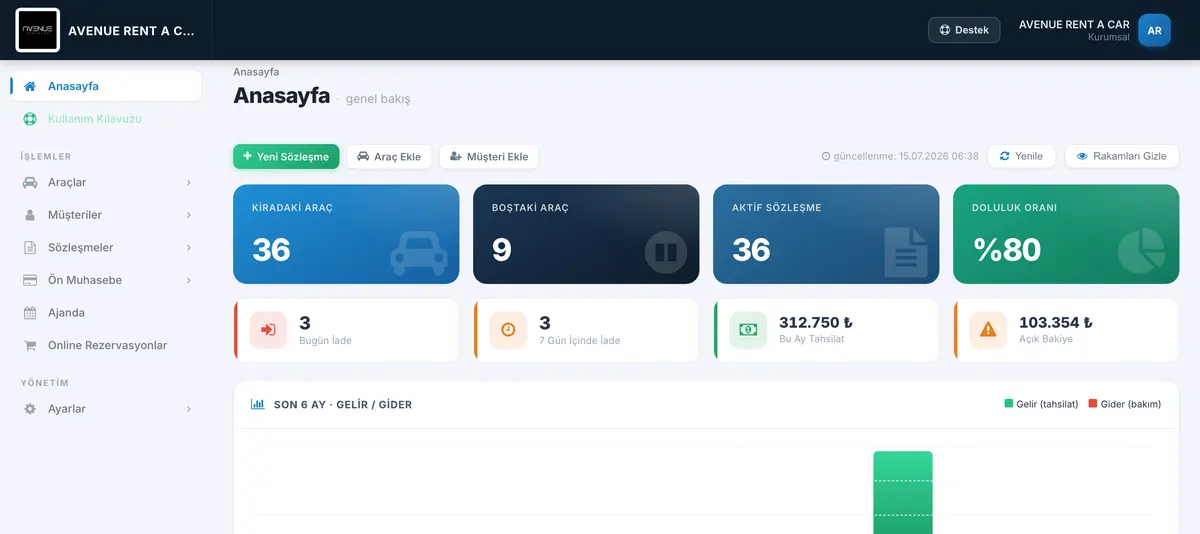Image resolution: width=1200 pixels, height=534 pixels.
Task: Expand the Ayarlar chevron
Action: 188,409
